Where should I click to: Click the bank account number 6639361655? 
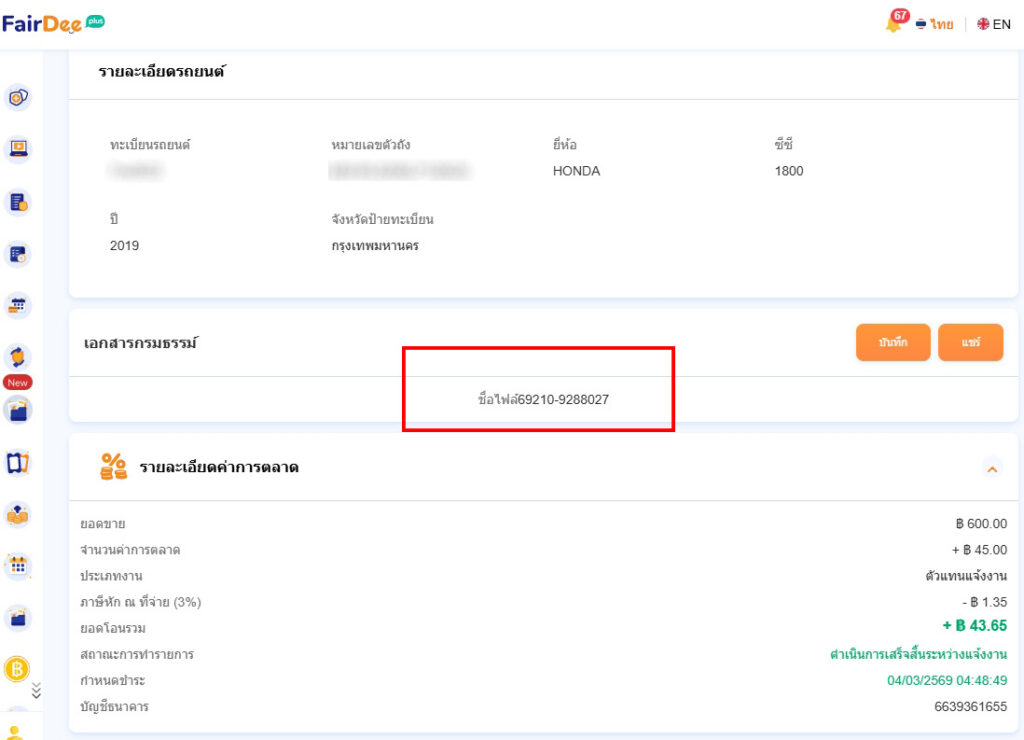(x=970, y=707)
